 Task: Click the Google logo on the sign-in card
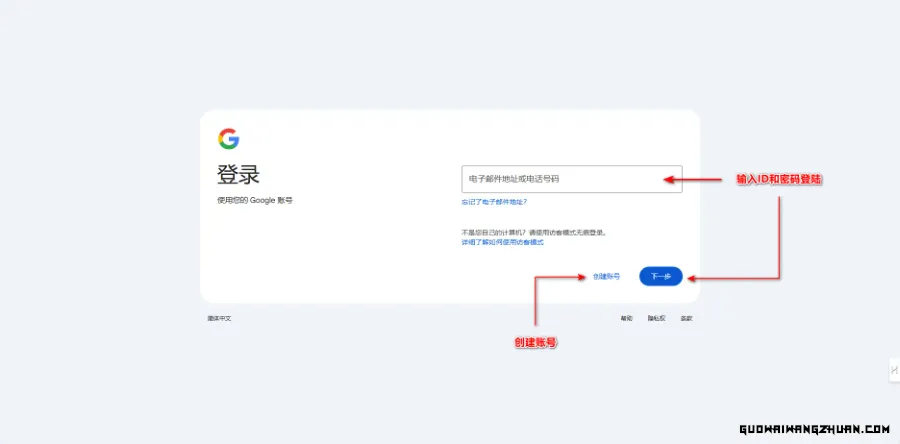pyautogui.click(x=228, y=139)
